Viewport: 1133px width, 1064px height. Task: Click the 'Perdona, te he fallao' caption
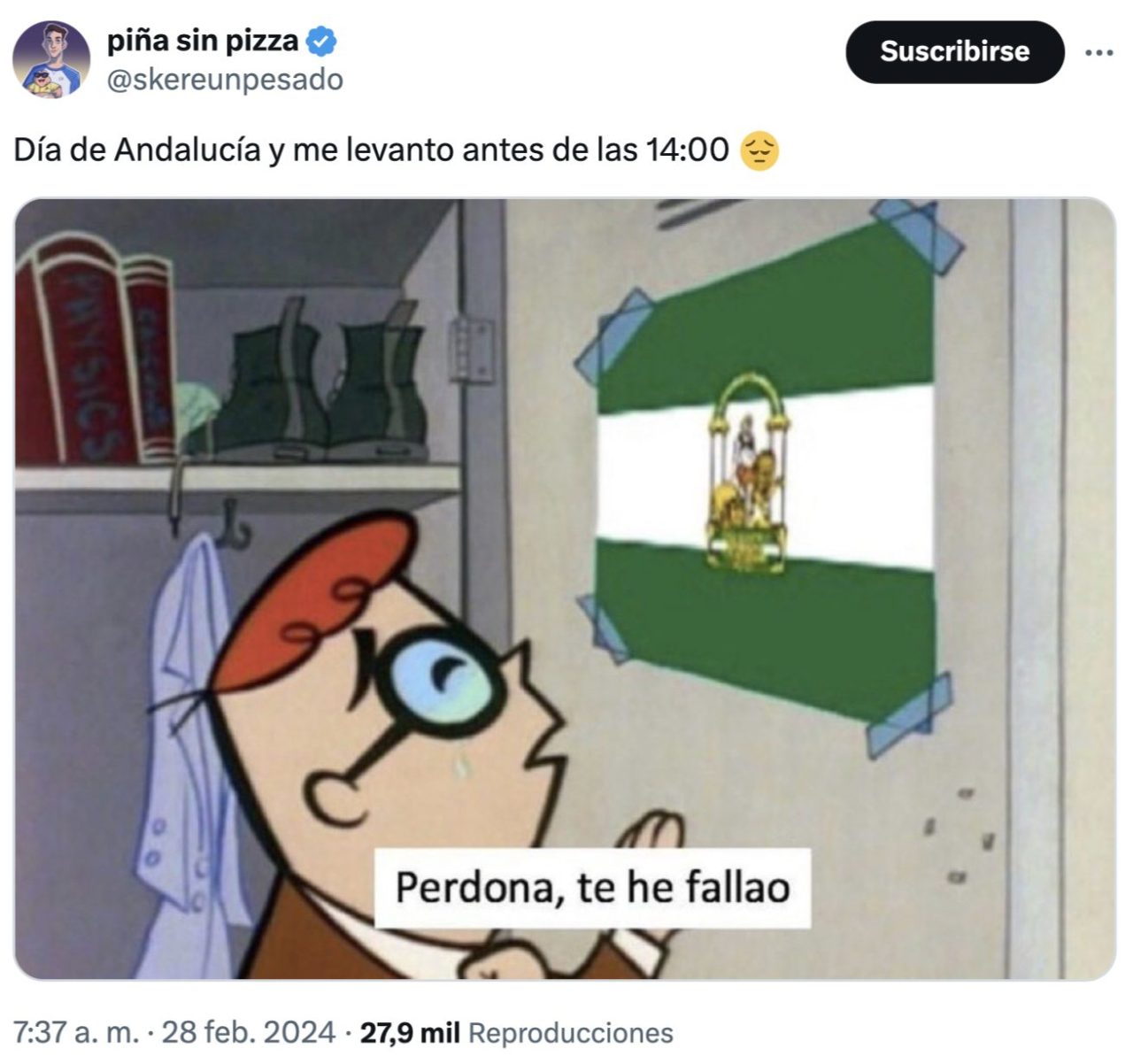pyautogui.click(x=592, y=888)
